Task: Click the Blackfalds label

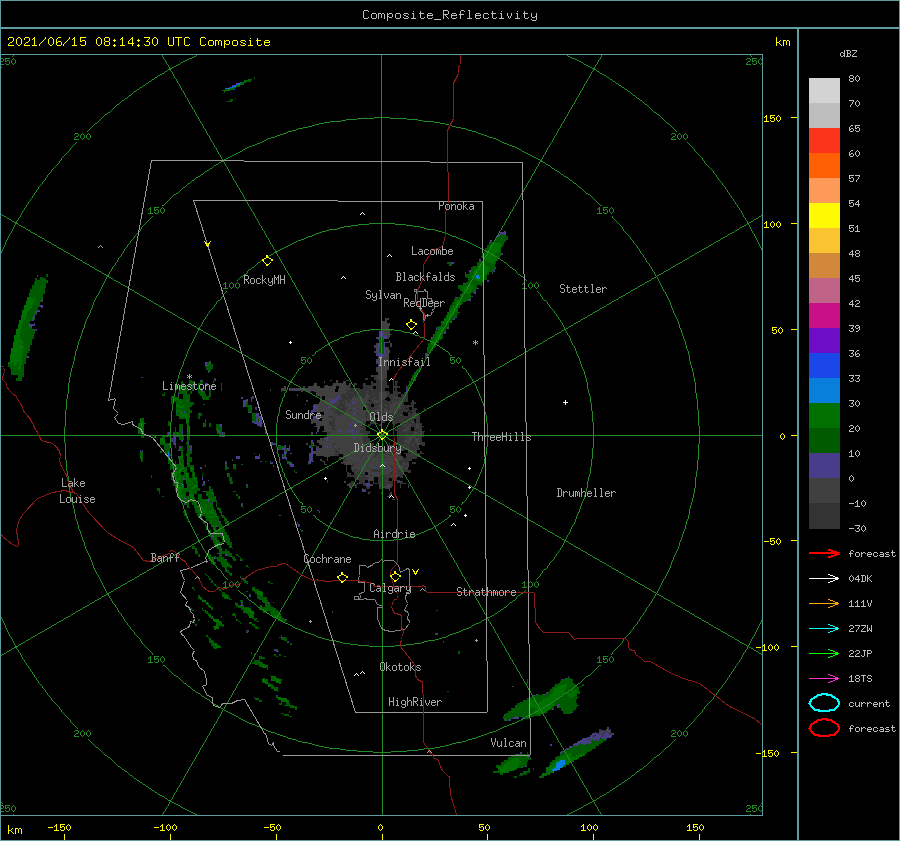Action: pos(425,277)
